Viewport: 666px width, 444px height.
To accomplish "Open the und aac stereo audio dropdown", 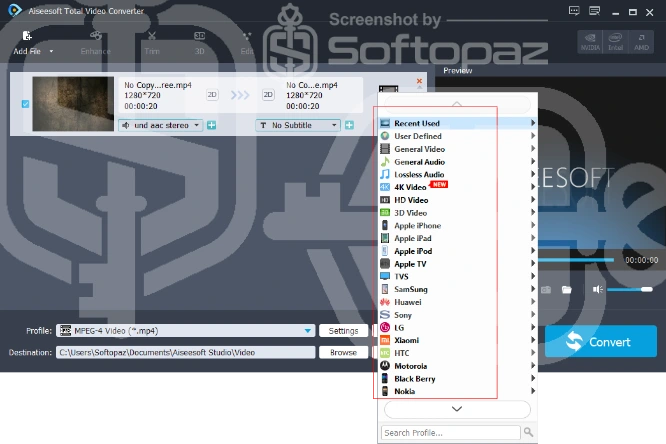I will tap(161, 125).
